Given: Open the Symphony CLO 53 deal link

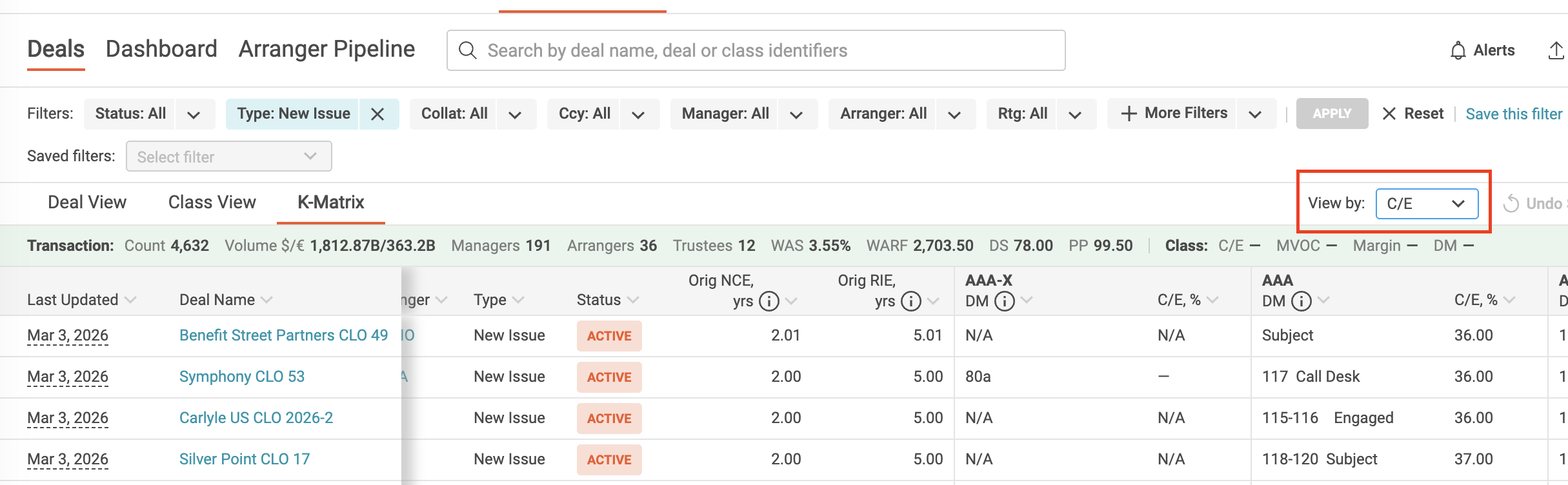Looking at the screenshot, I should 241,377.
